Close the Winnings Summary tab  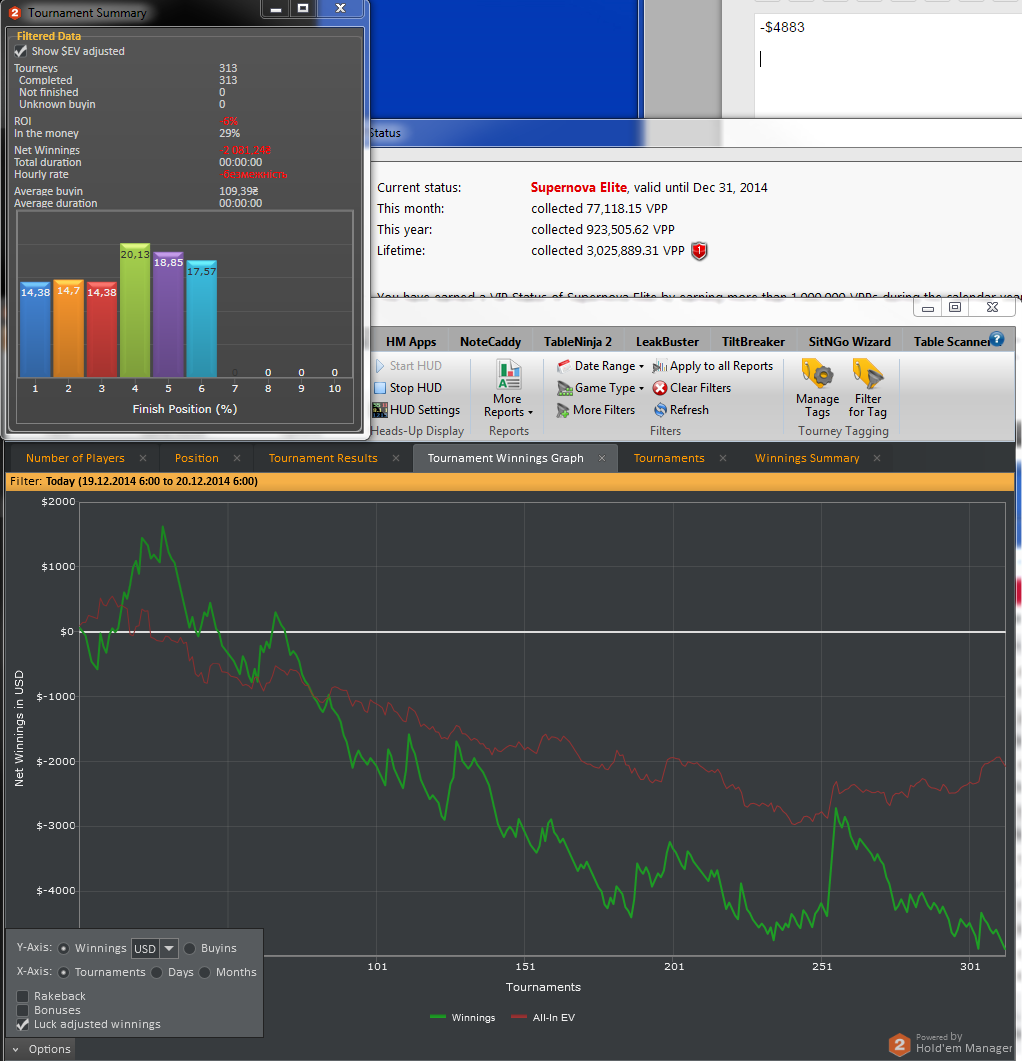coord(877,458)
